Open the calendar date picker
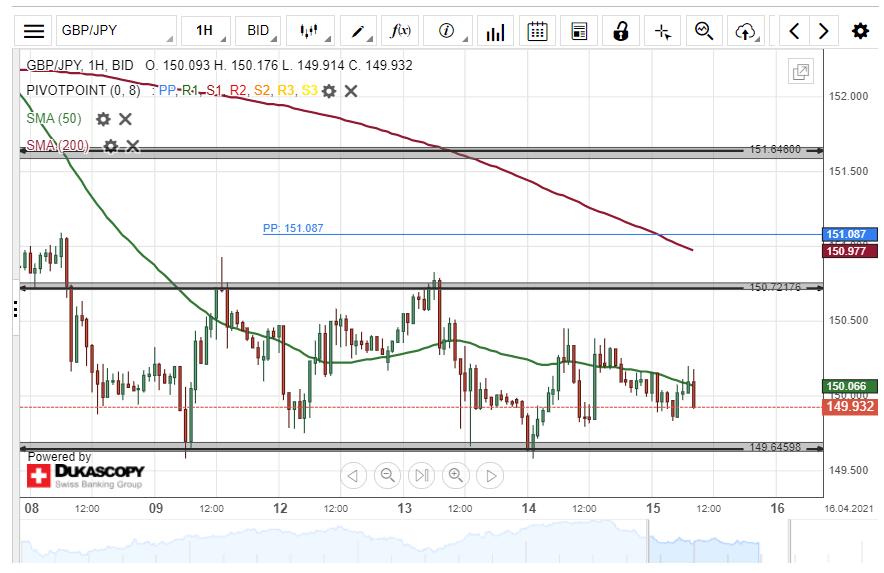 click(537, 30)
